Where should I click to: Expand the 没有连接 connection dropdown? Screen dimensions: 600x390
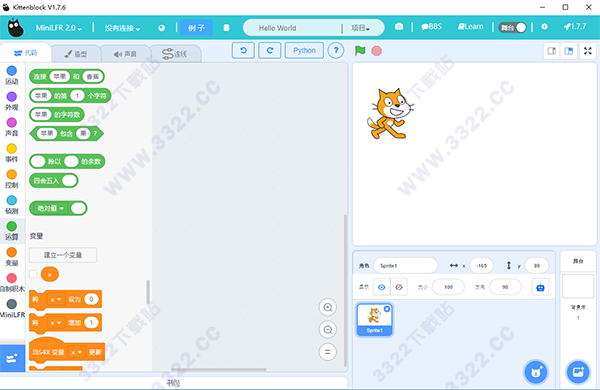point(122,28)
